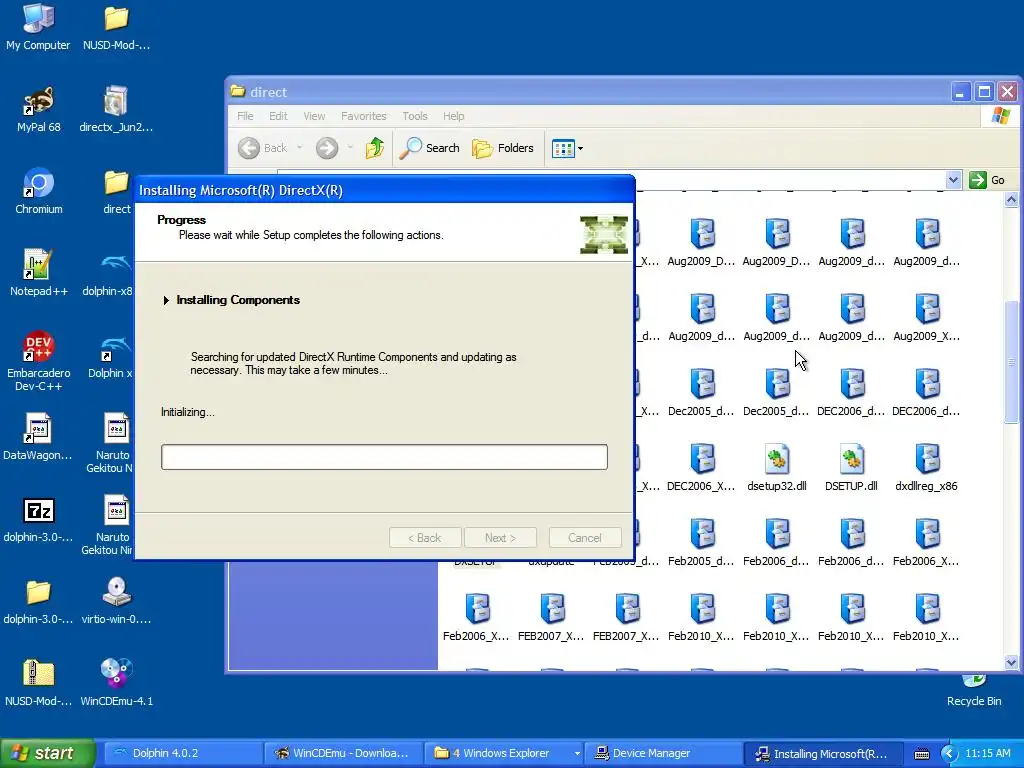This screenshot has width=1024, height=768.
Task: Select the Embarcadero Dev-C++ desktop icon
Action: point(39,361)
